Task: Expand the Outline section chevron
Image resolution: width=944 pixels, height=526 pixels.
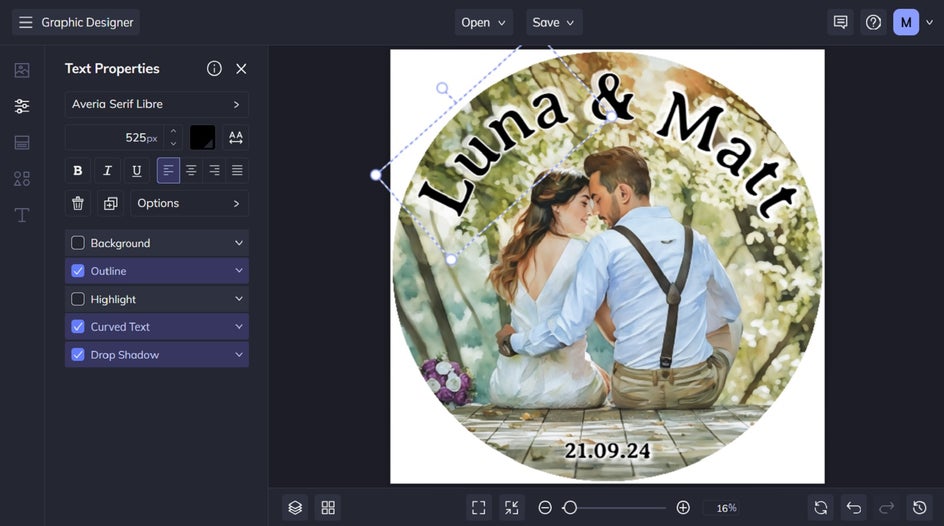Action: 239,271
